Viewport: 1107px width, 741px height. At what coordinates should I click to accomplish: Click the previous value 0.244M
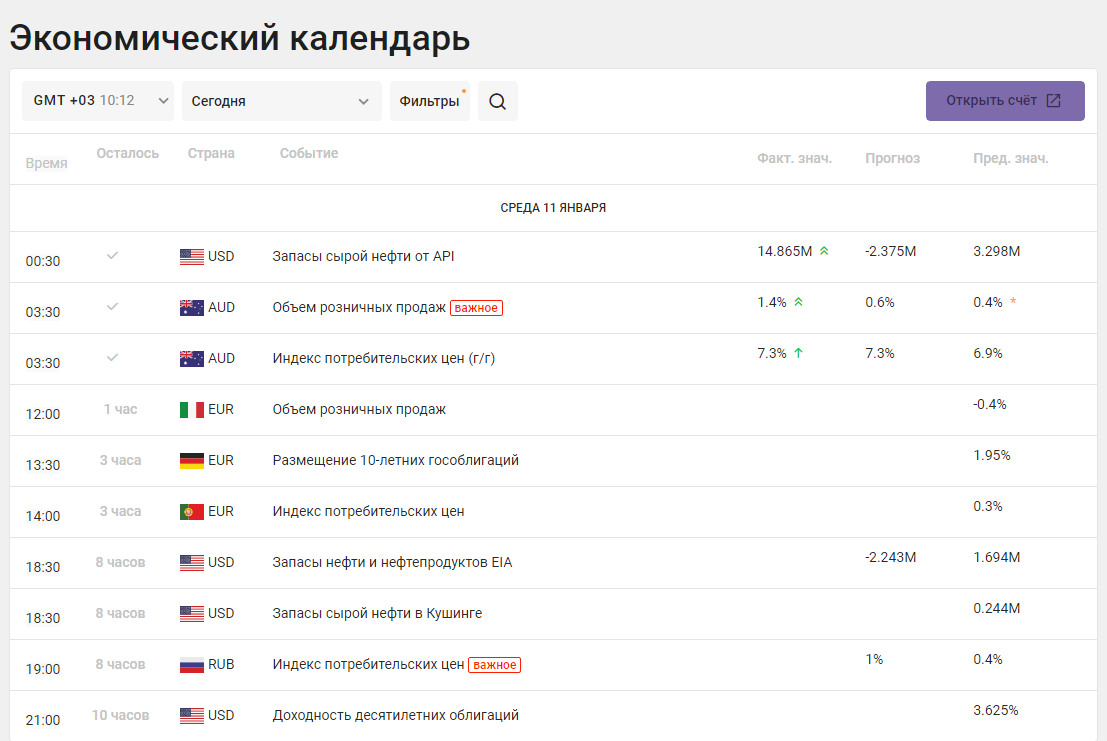(996, 608)
